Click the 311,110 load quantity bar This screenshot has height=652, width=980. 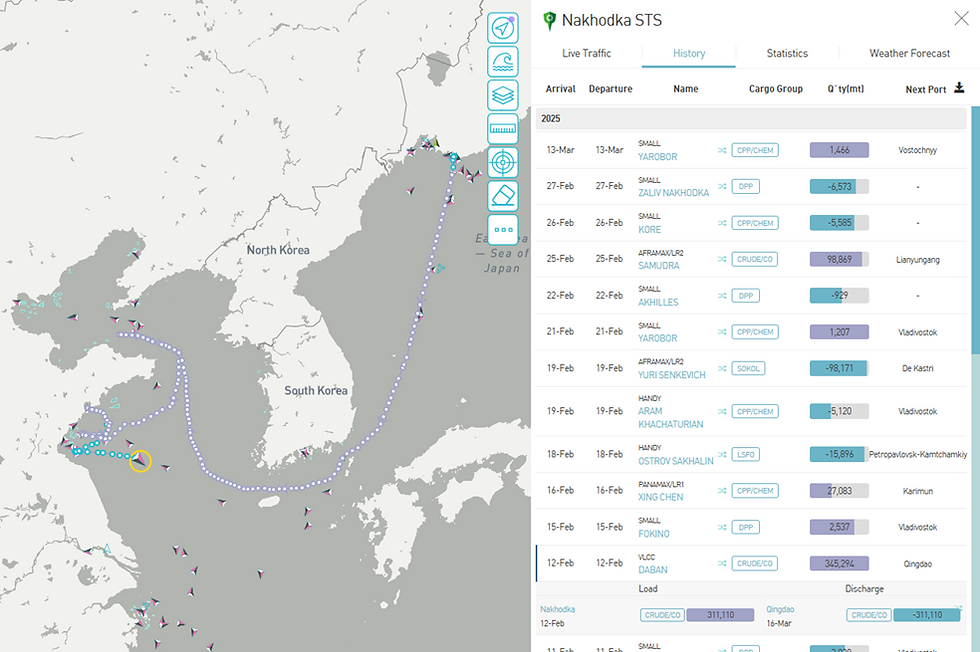[x=720, y=615]
